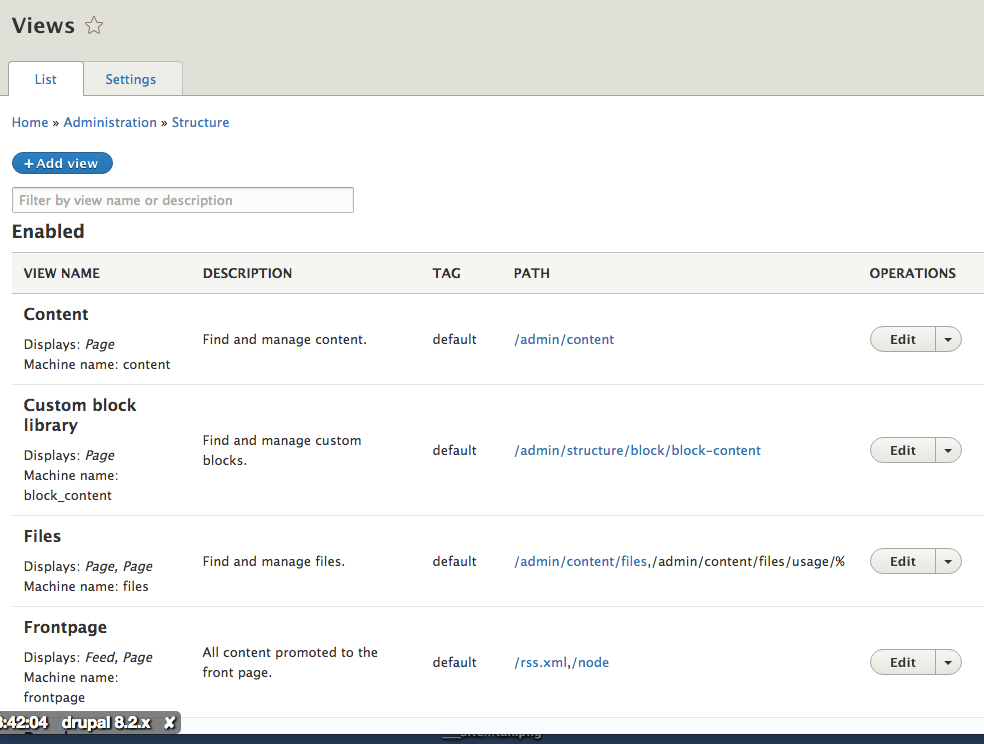Follow the /admin/content path link
Image resolution: width=984 pixels, height=744 pixels.
[564, 339]
